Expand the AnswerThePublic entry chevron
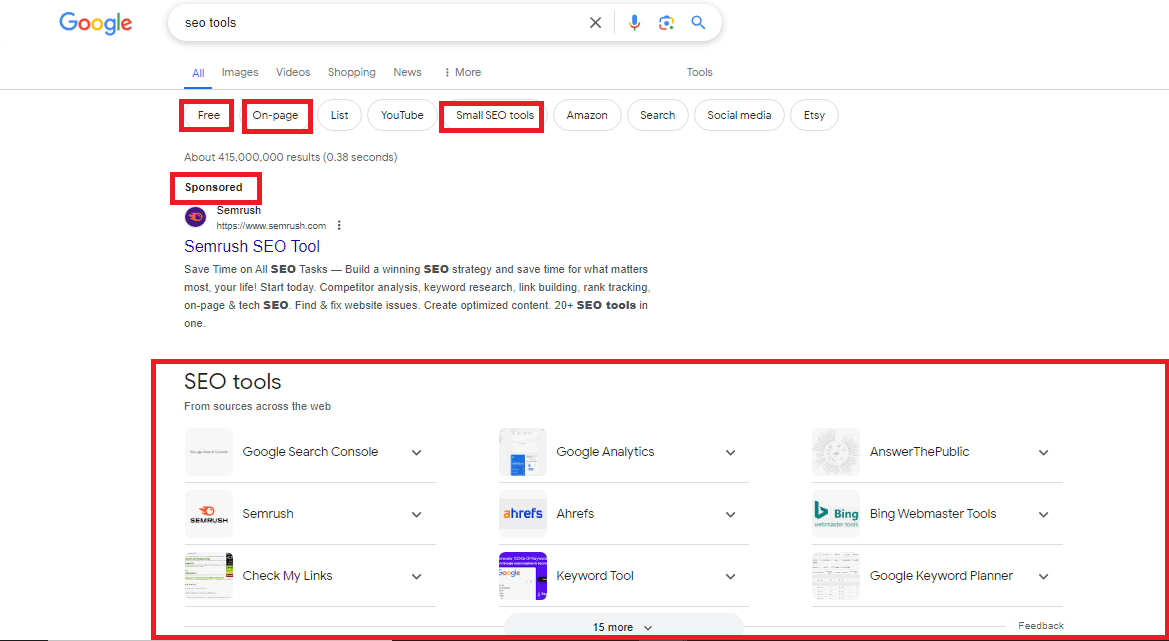The image size is (1169, 641). click(1044, 452)
